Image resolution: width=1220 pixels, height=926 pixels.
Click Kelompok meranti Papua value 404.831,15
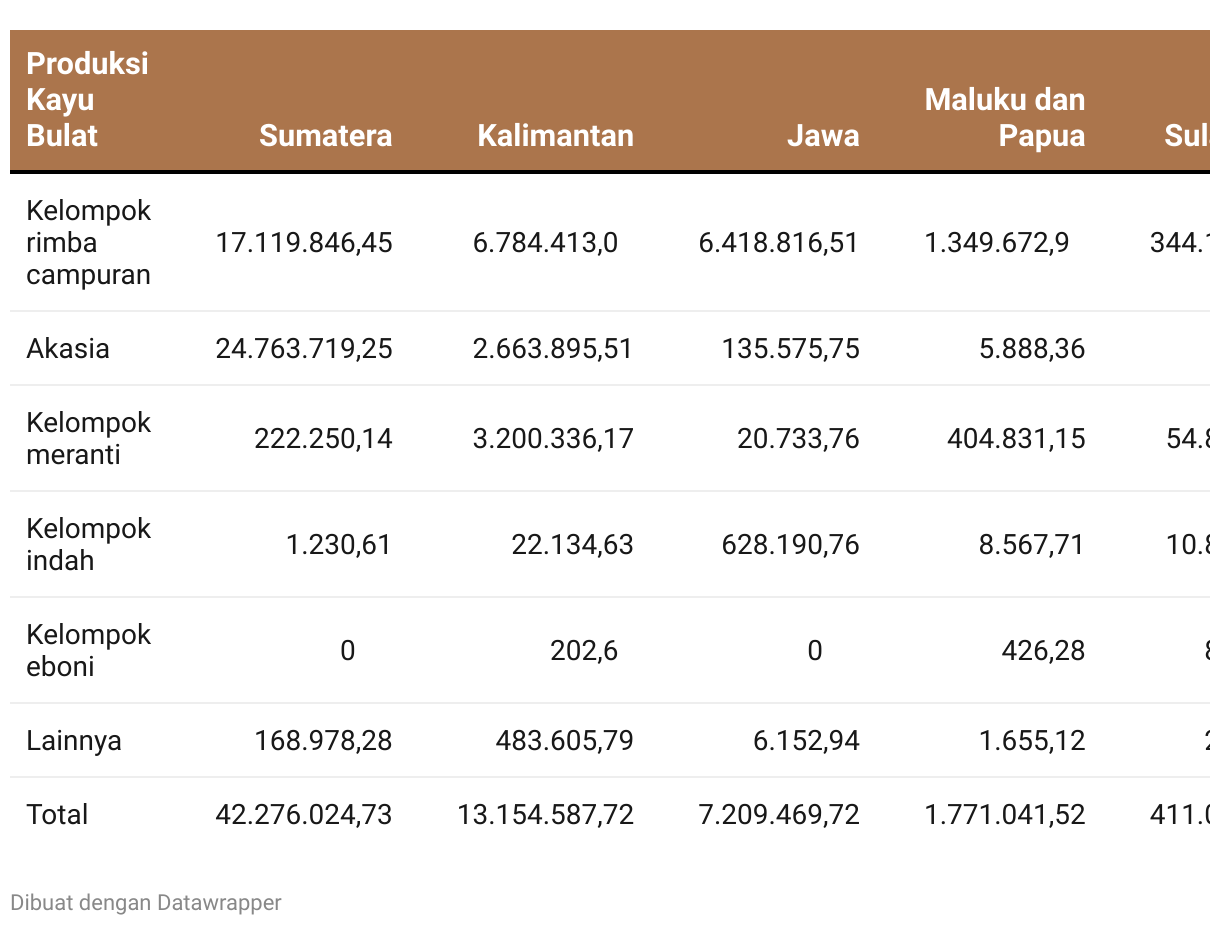(x=1016, y=439)
